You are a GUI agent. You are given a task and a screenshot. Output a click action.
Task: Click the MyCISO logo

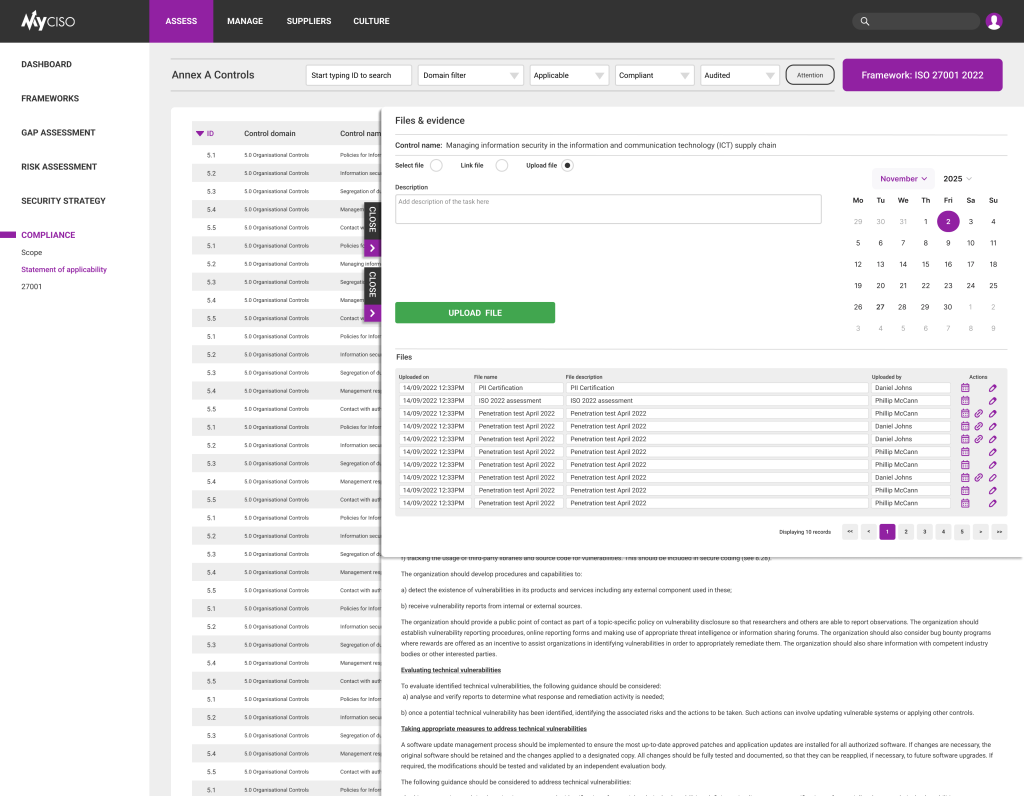(47, 20)
